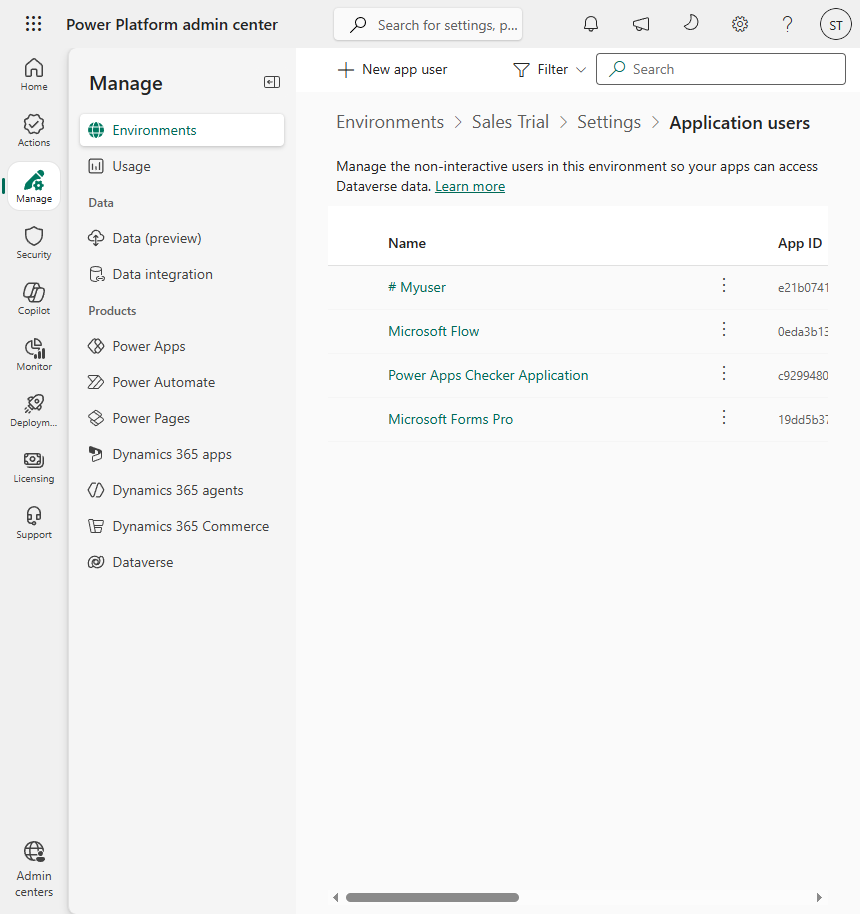The image size is (860, 914).
Task: Select Environments in Manage menu
Action: point(182,130)
